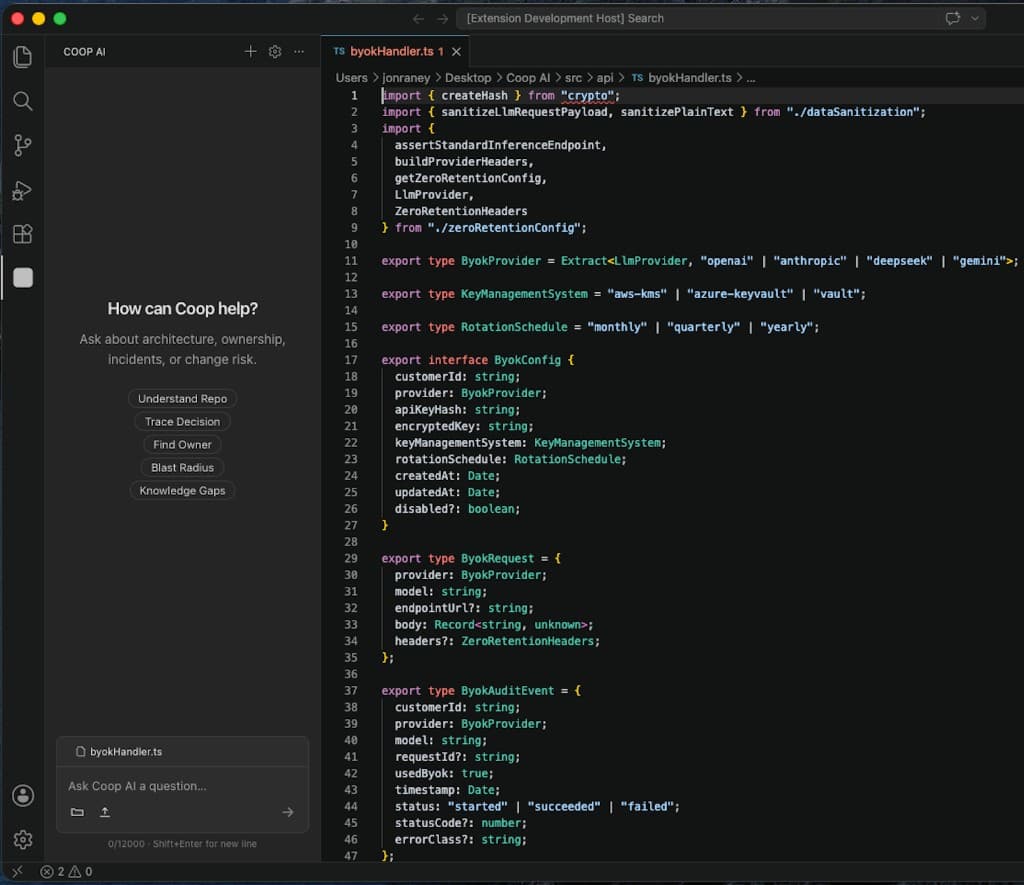Show the errors count in status bar
Screen dimensions: 1024x885
click(x=52, y=871)
